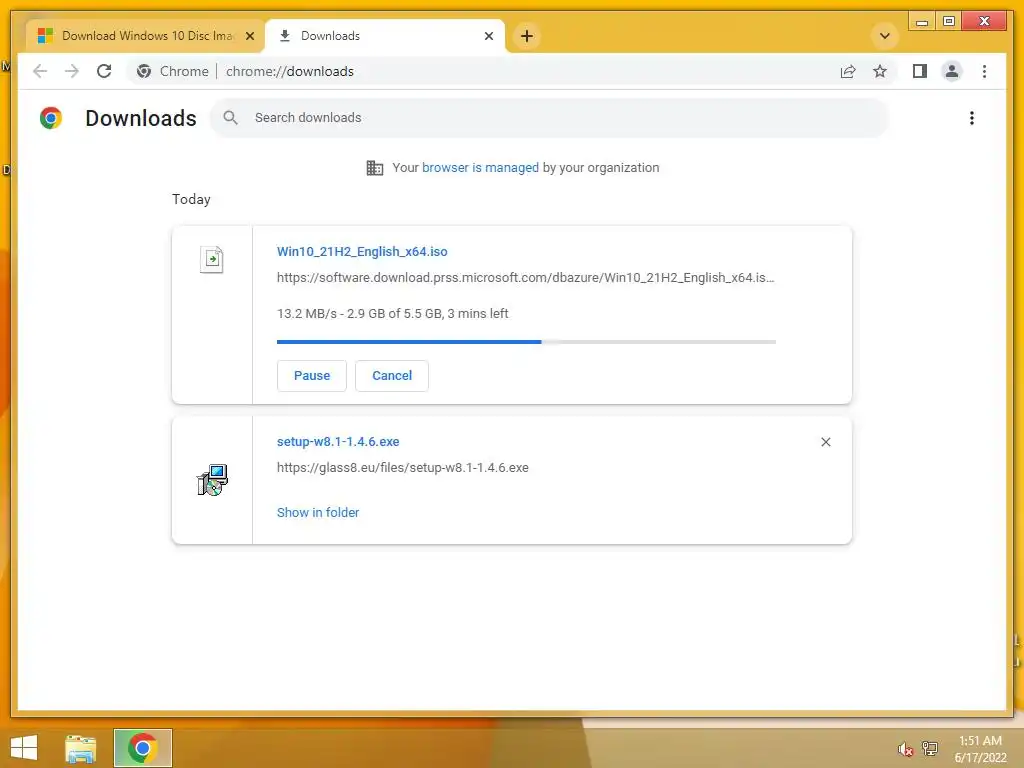Open the Win10_21H2_English_x64.iso link
This screenshot has height=768, width=1024.
pos(362,251)
